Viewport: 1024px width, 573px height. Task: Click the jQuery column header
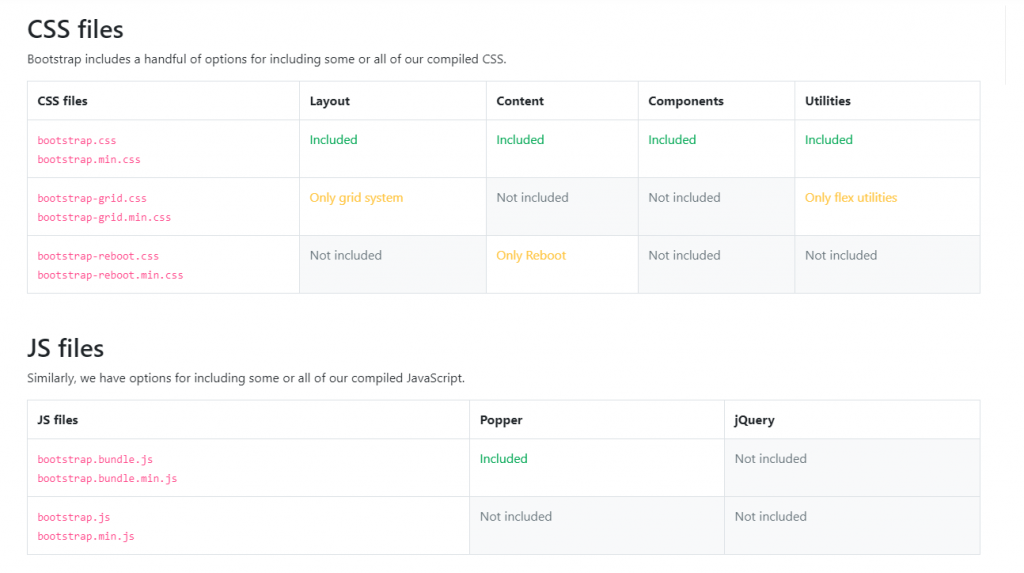pos(754,420)
